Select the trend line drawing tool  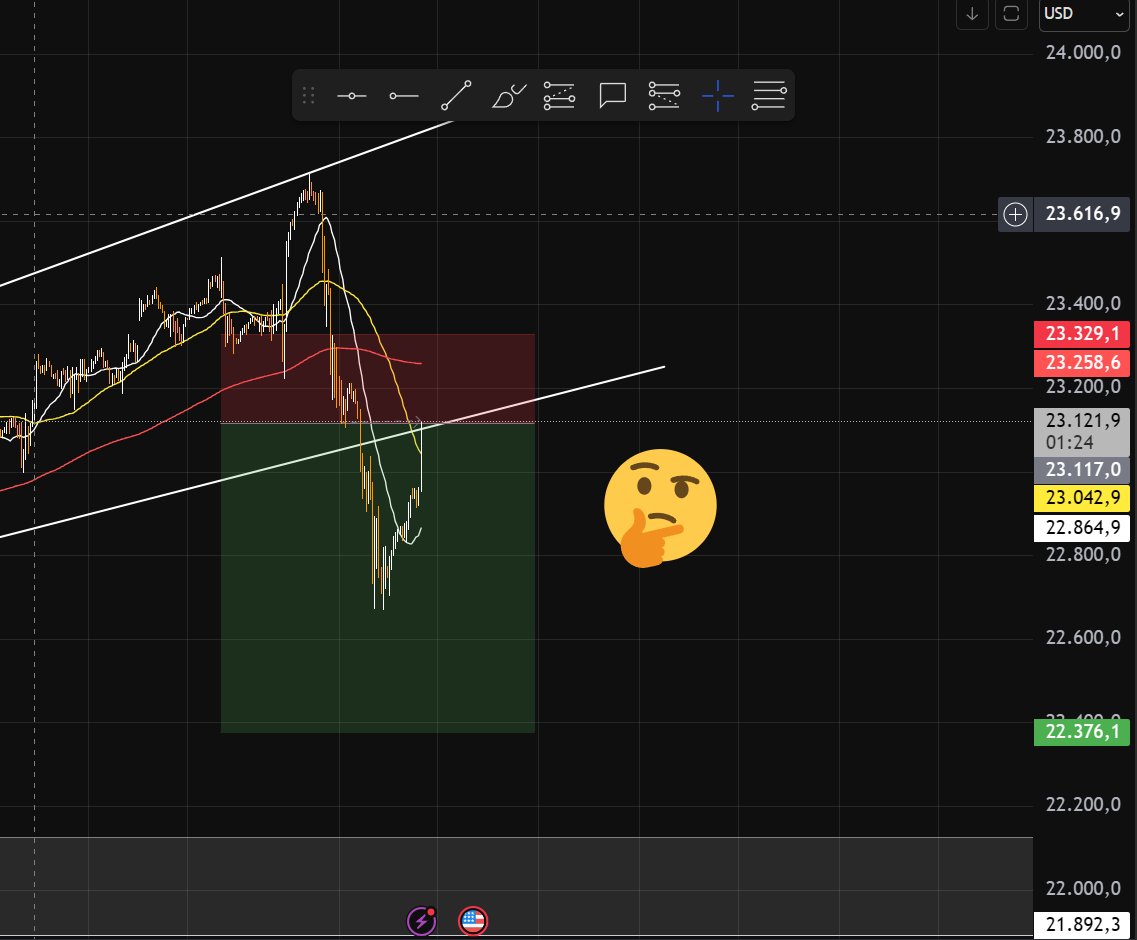(x=455, y=95)
